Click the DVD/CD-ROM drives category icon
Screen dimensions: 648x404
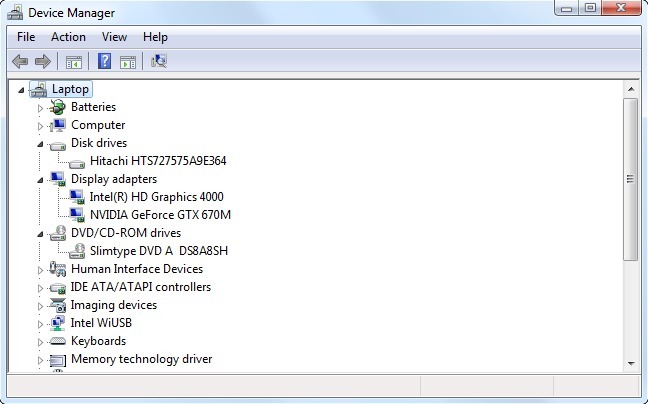[57, 233]
